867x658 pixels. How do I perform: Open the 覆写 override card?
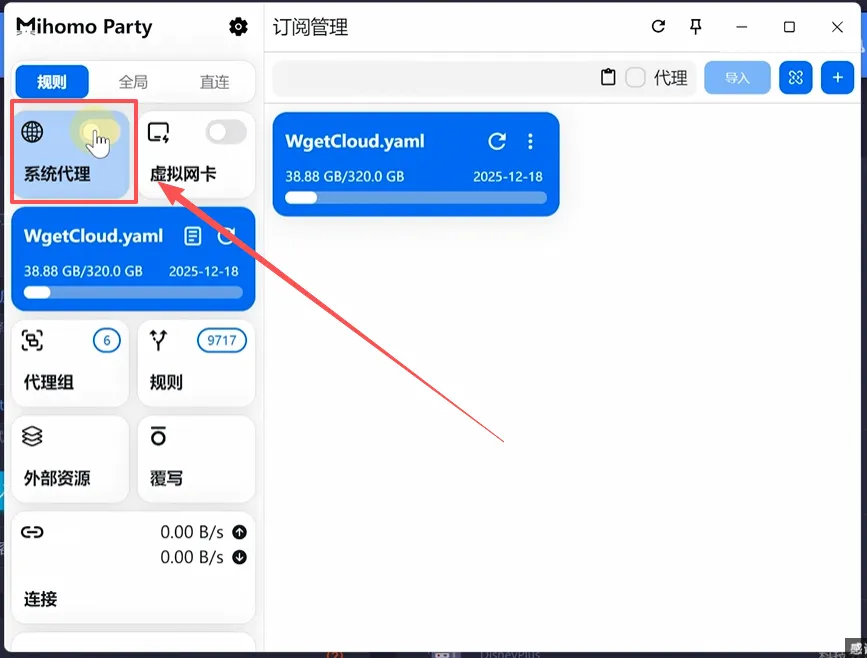tap(196, 458)
